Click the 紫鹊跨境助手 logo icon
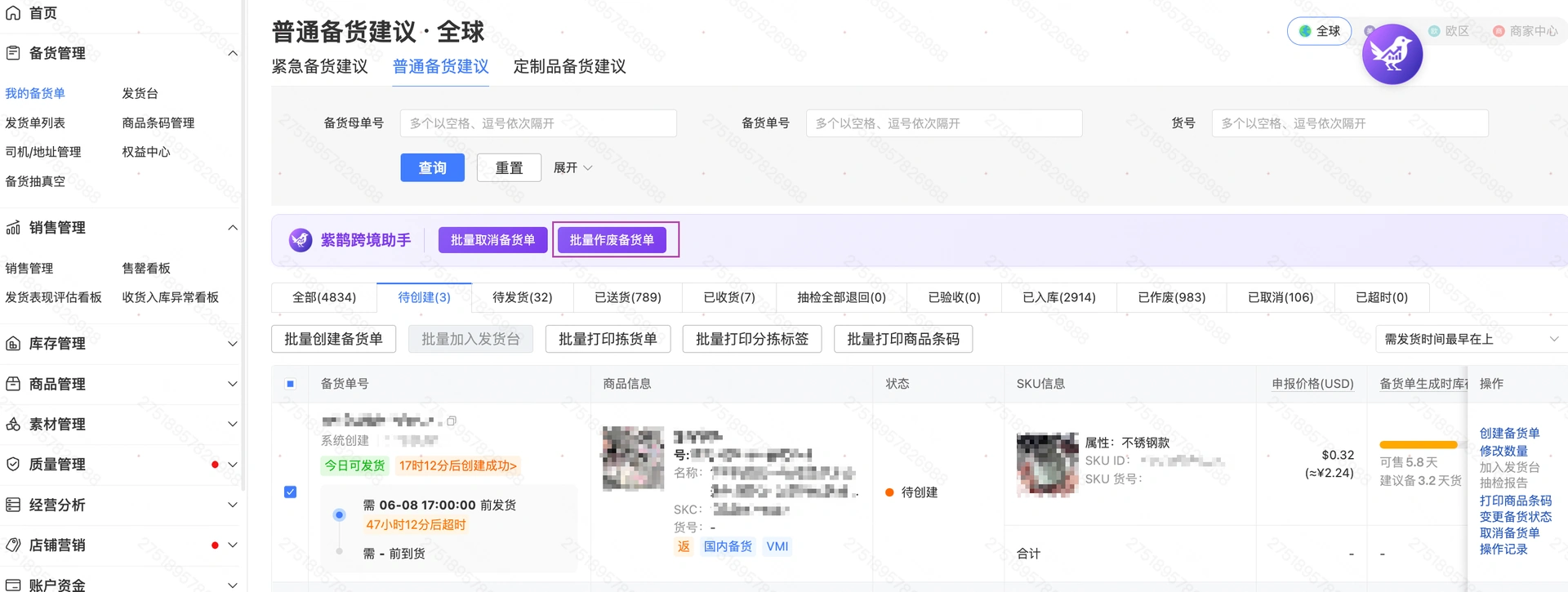 coord(301,240)
